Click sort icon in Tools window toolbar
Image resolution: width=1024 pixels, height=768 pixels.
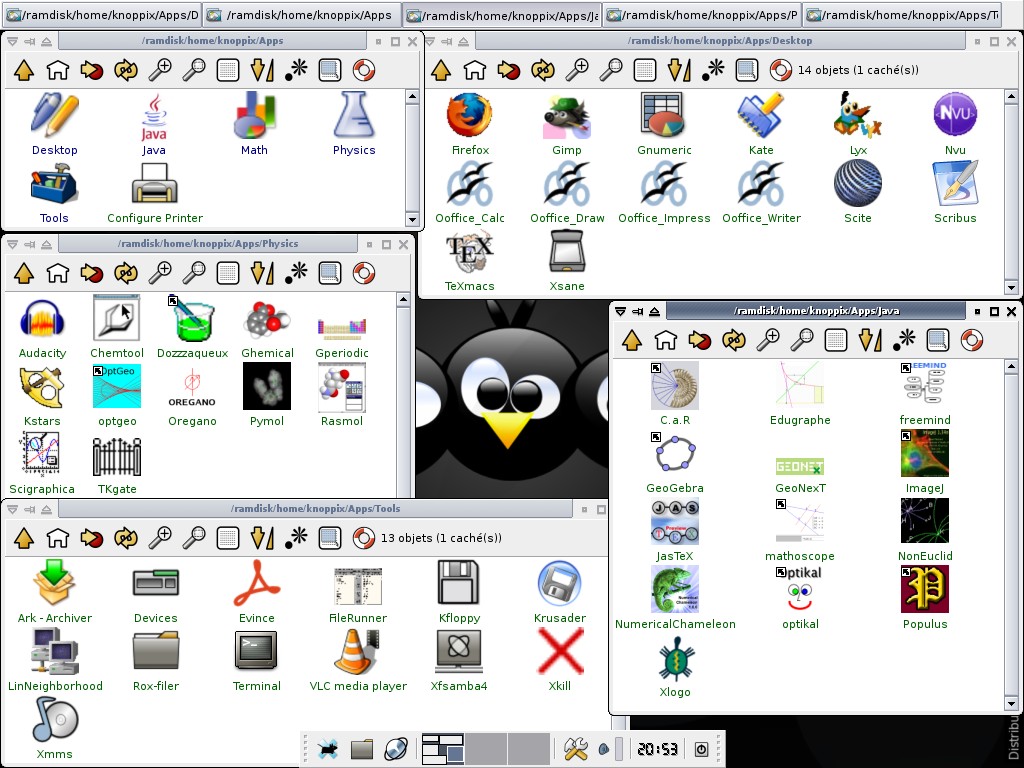[262, 537]
